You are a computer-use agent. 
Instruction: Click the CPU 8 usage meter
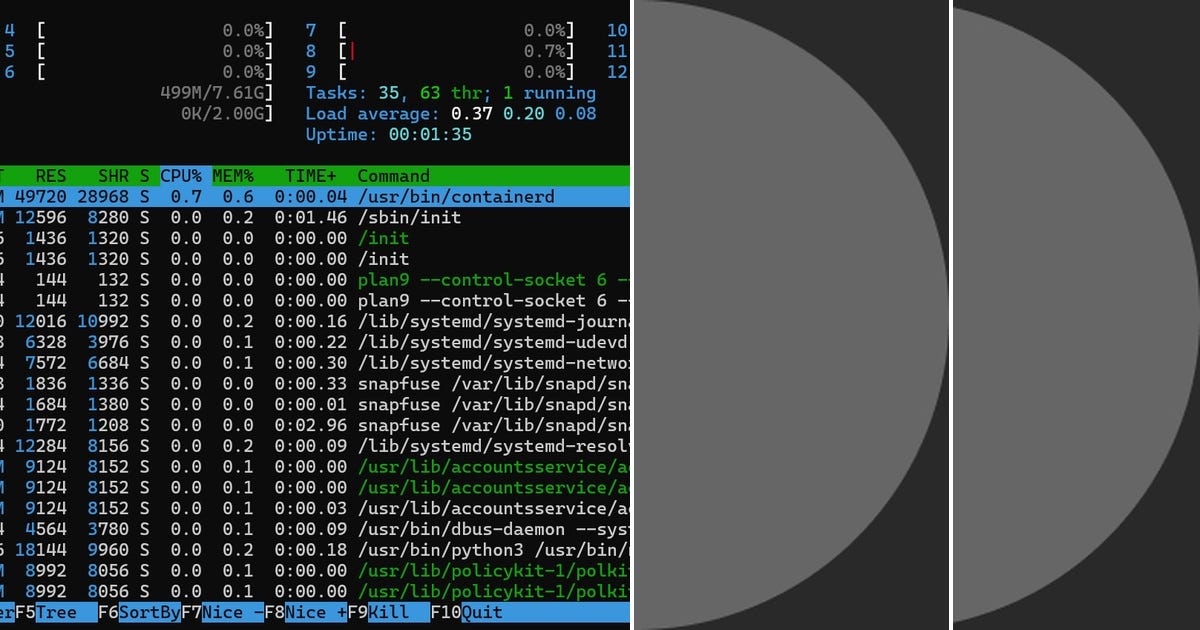point(440,51)
